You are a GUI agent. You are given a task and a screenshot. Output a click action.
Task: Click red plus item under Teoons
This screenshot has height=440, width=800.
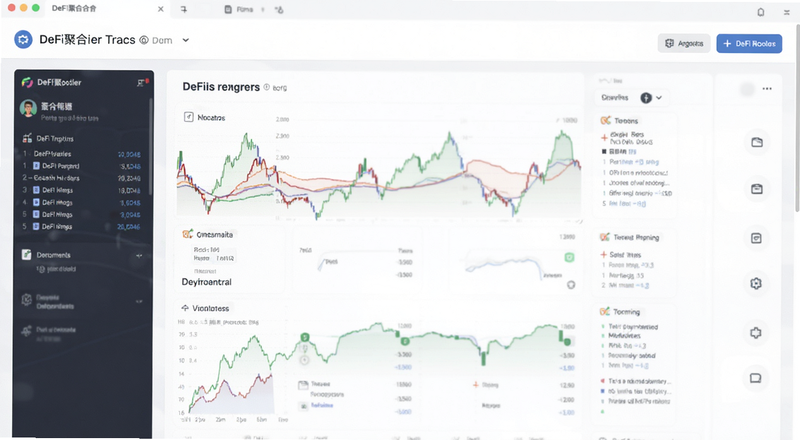tap(604, 137)
